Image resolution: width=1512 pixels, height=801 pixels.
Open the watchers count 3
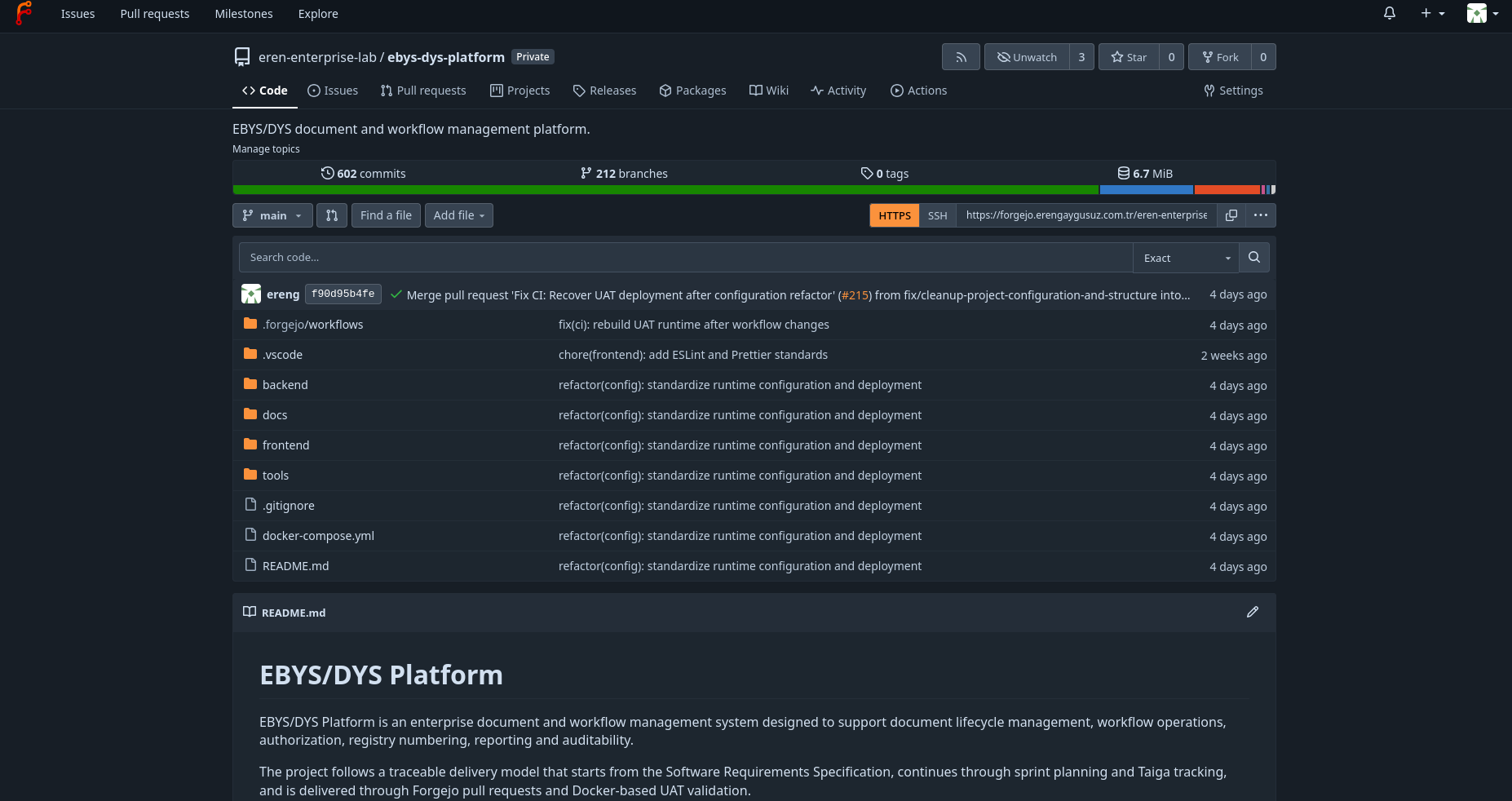click(x=1081, y=57)
